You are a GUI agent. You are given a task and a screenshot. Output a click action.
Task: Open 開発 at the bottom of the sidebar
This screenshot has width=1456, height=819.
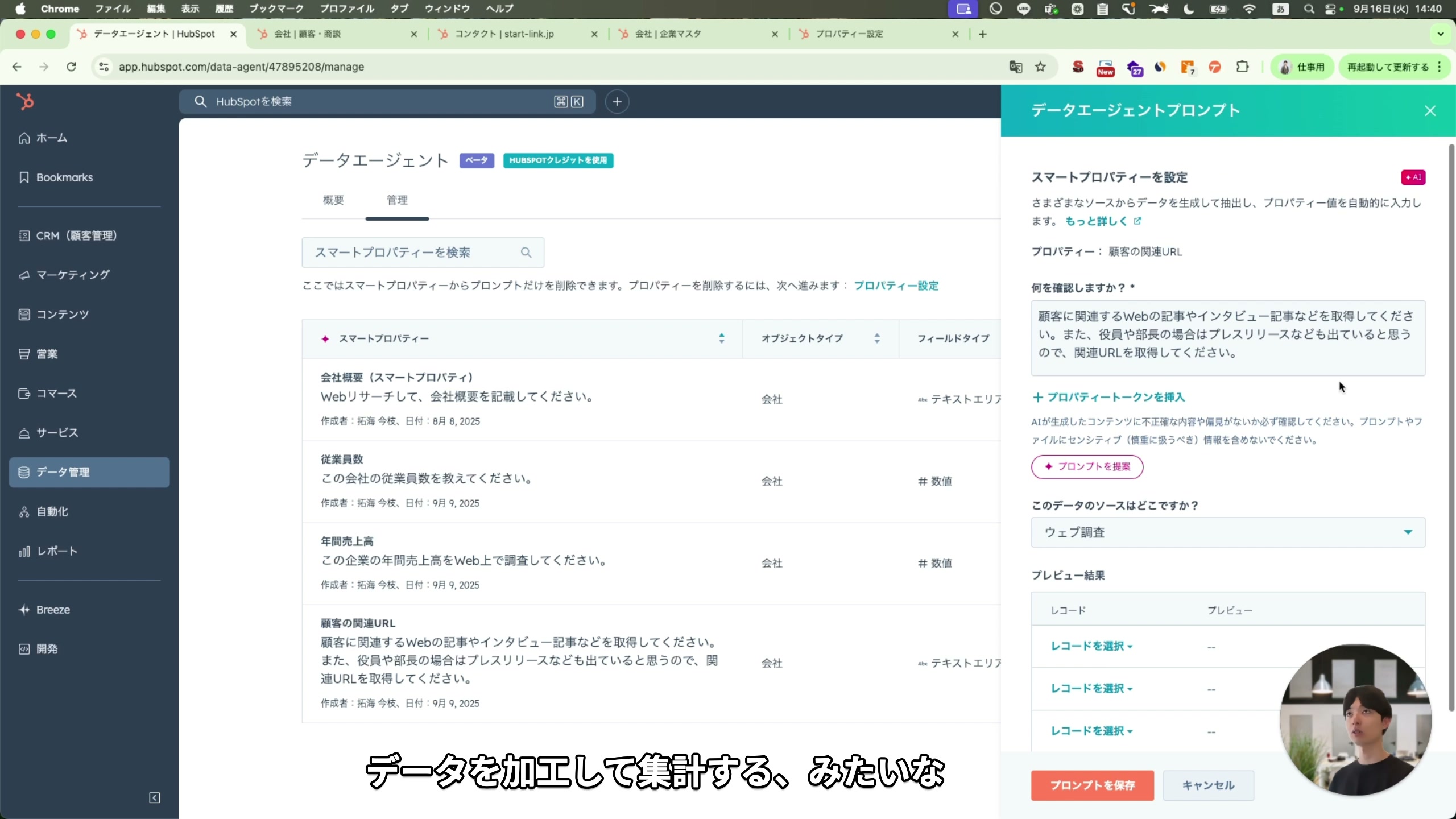pyautogui.click(x=47, y=648)
